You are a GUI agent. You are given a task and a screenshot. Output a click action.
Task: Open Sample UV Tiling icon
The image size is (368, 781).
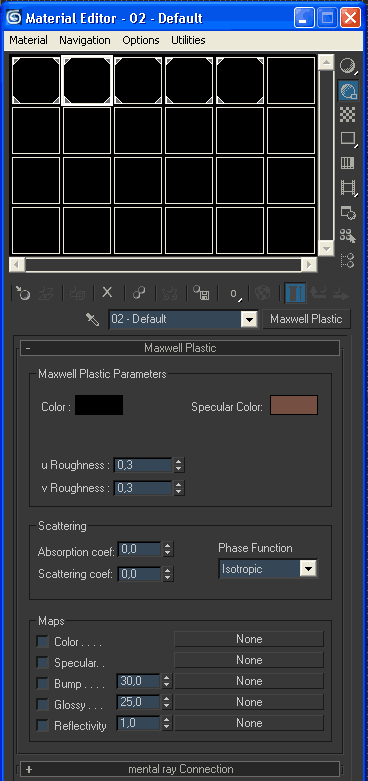click(x=348, y=138)
